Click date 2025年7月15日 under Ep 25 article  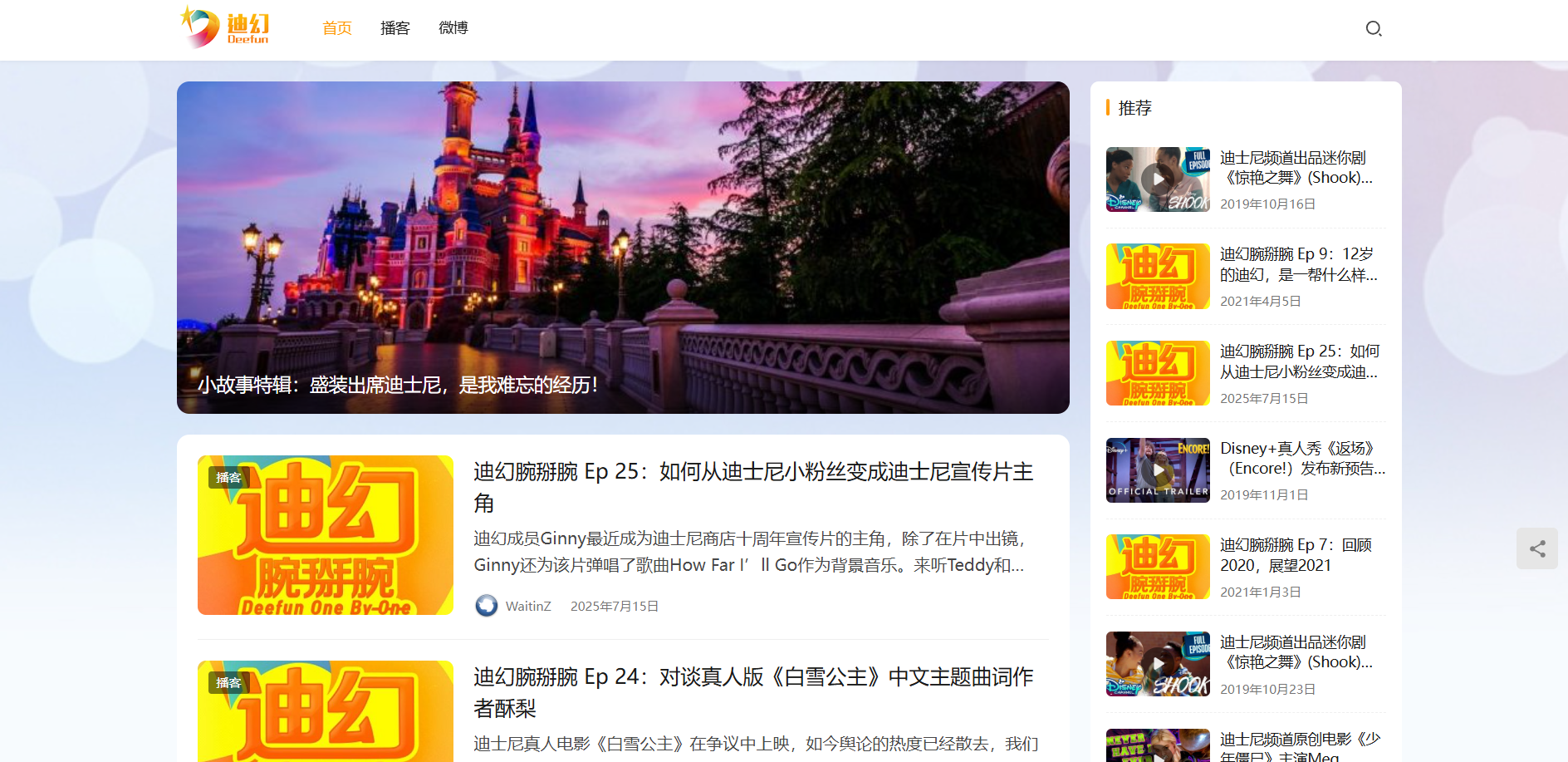[615, 607]
